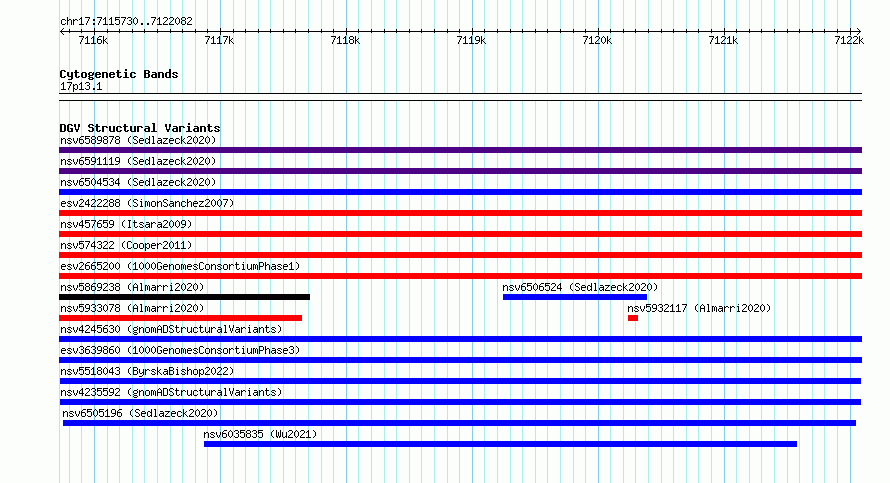Select the black bar under nsv5869238
The width and height of the screenshot is (890, 483).
tap(184, 297)
